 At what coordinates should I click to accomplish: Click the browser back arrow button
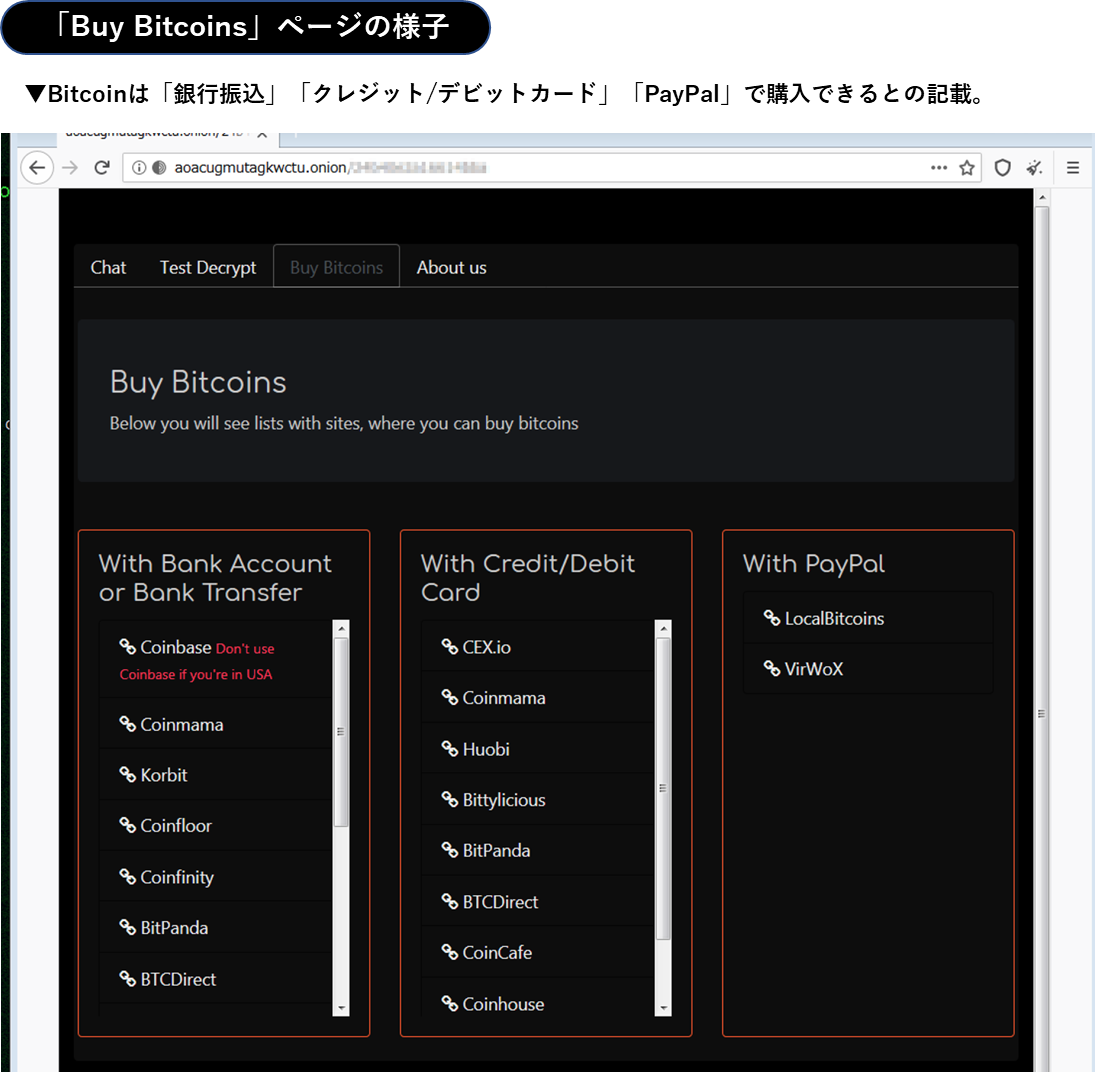click(37, 168)
